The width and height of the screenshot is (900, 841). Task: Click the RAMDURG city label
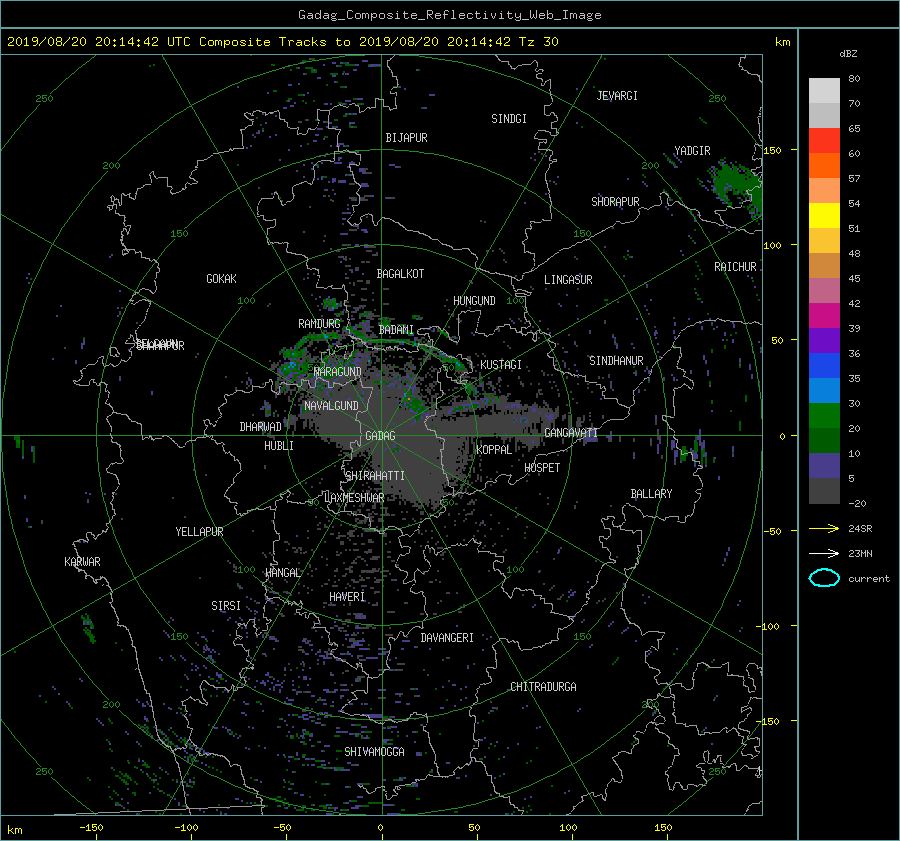319,324
